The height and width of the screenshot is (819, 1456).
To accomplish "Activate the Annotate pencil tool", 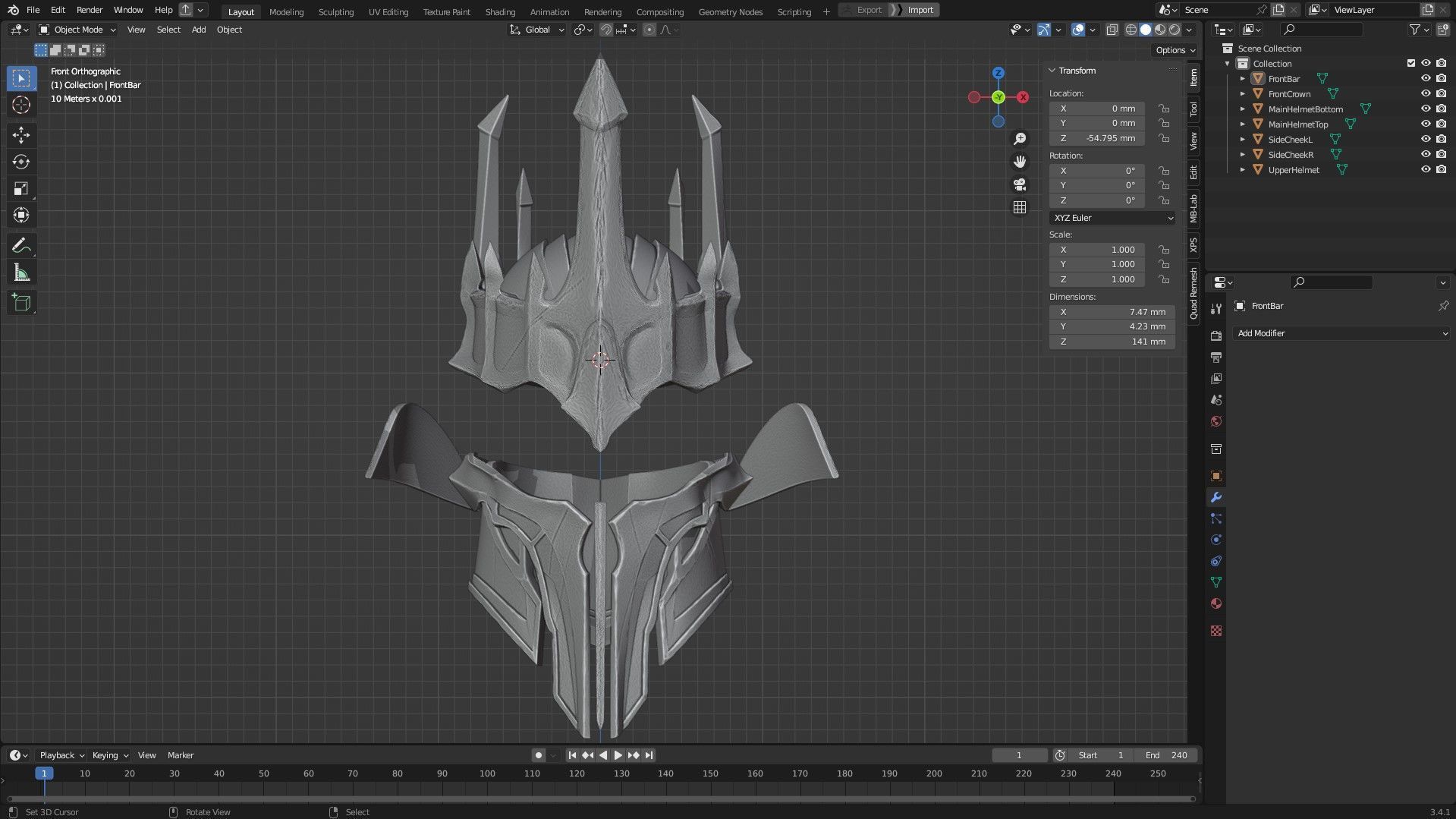I will (21, 246).
